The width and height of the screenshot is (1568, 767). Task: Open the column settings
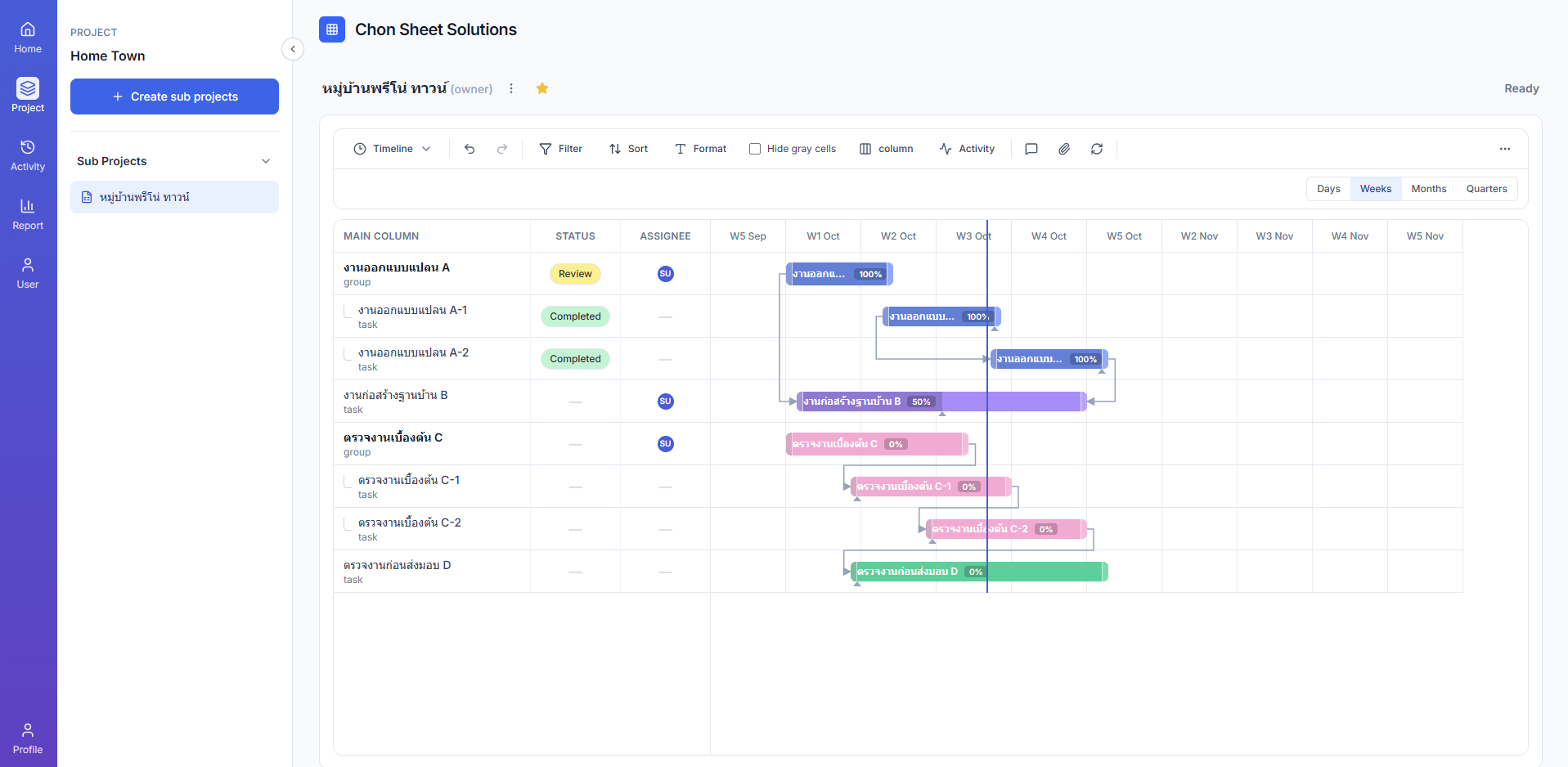point(887,149)
